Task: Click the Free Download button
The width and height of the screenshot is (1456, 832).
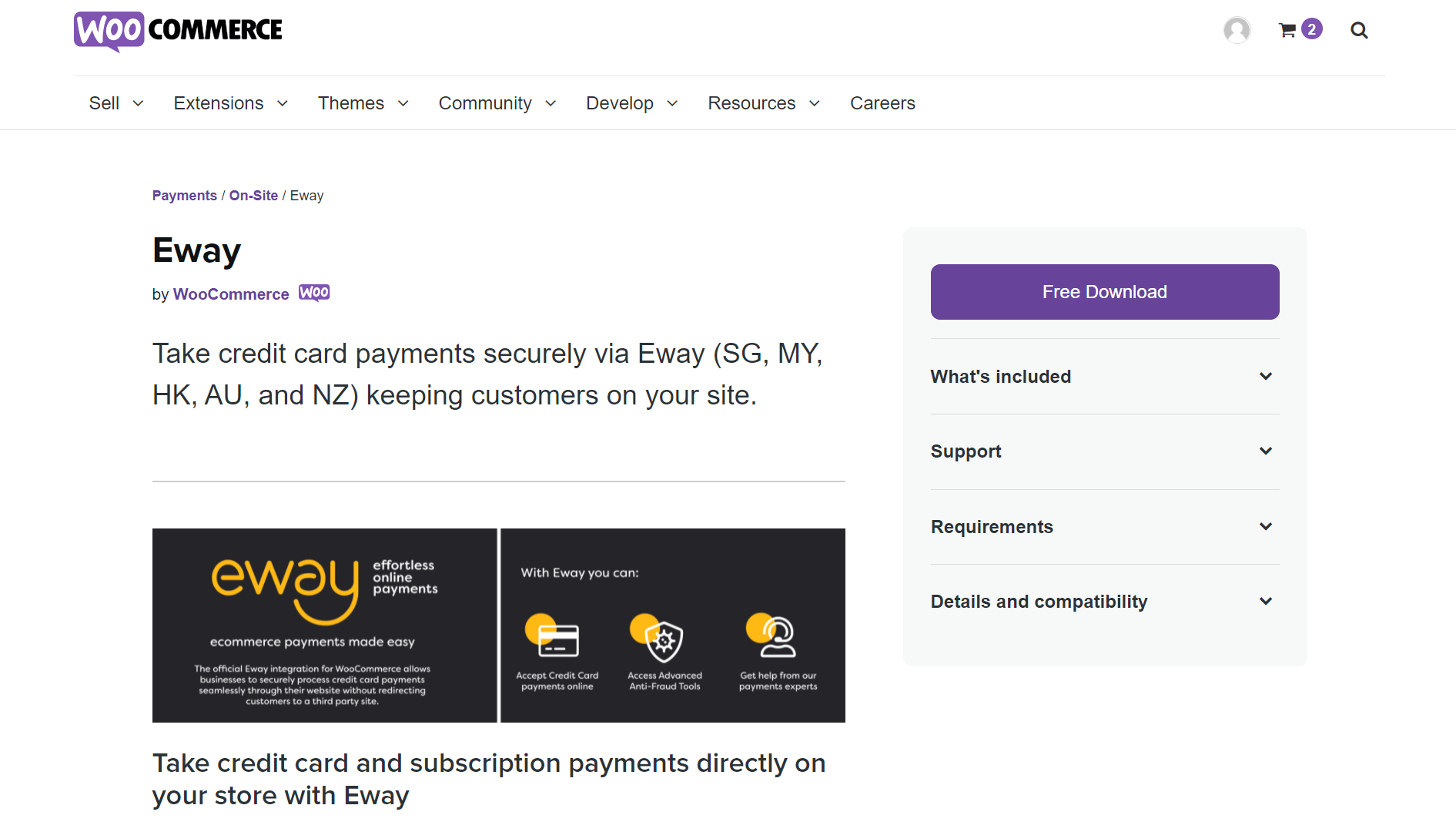Action: tap(1105, 292)
